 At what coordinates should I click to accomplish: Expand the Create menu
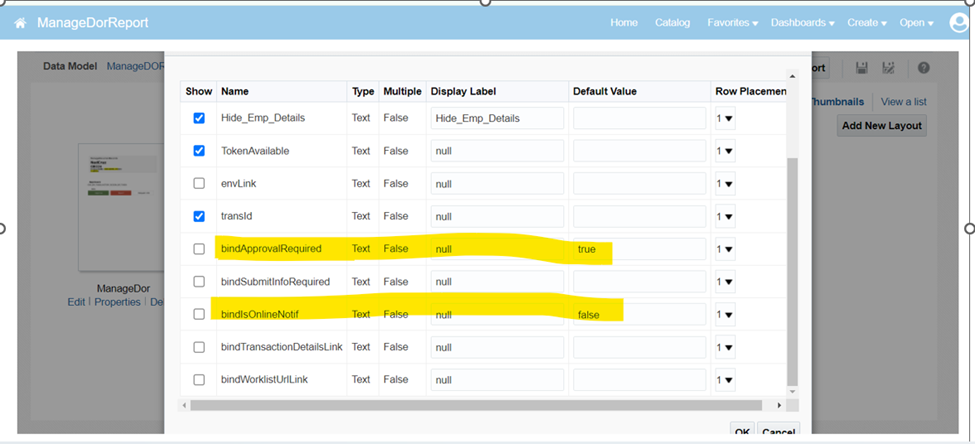(866, 23)
